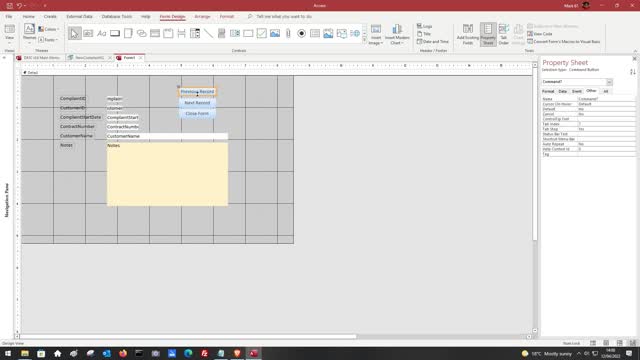The width and height of the screenshot is (640, 360).
Task: Expand the Controls gallery more arrow
Action: point(364,40)
